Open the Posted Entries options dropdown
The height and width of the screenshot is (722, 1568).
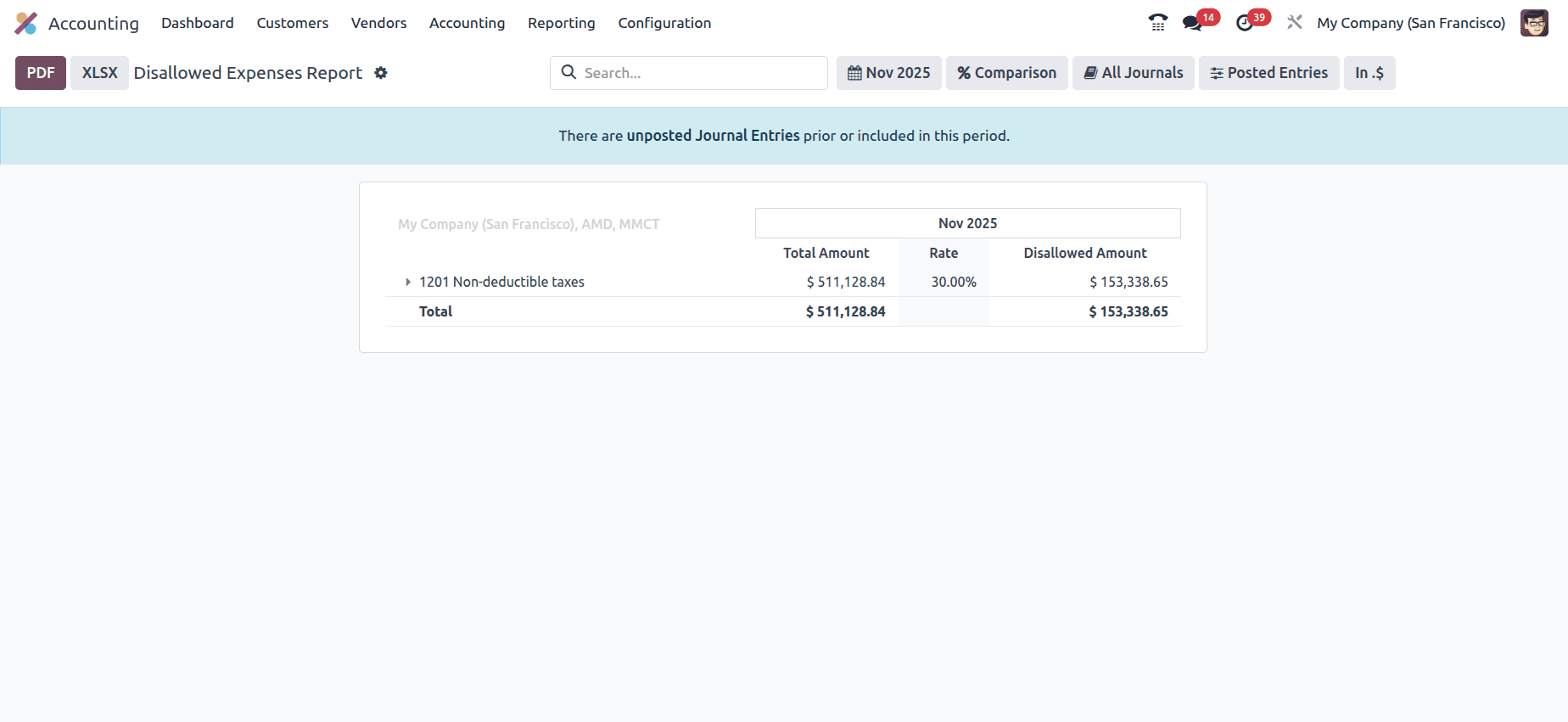coord(1269,73)
